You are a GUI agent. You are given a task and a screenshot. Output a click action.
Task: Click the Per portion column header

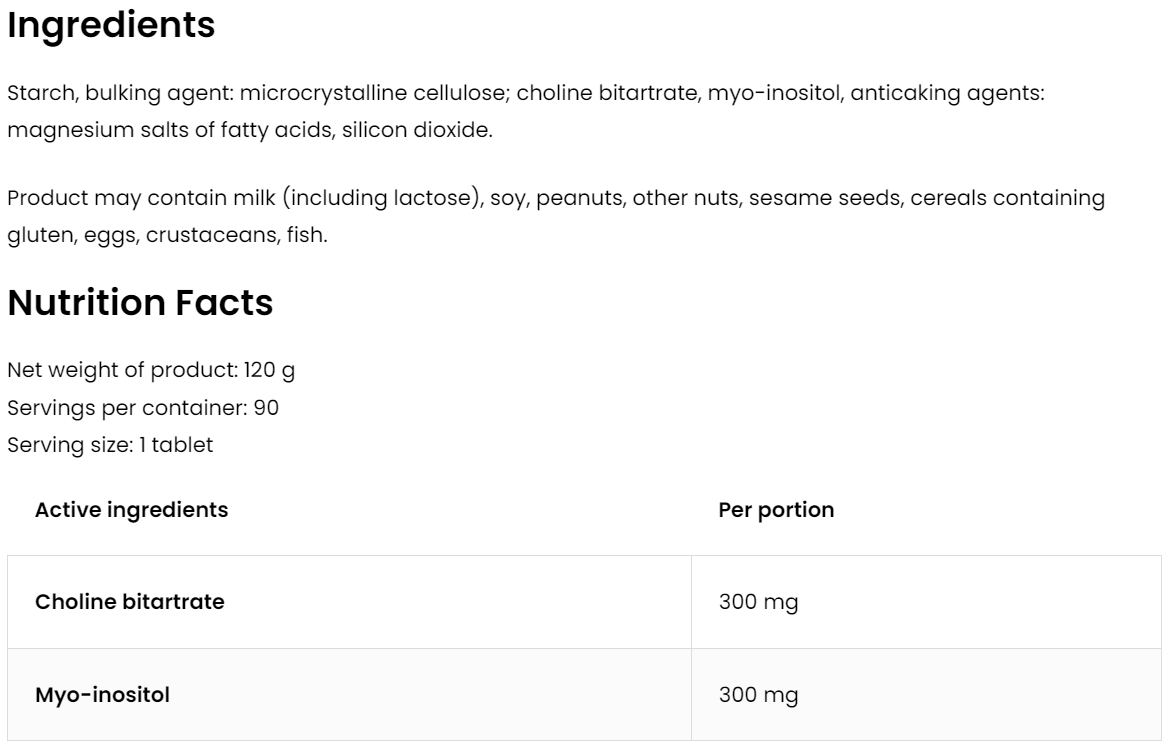(x=776, y=510)
